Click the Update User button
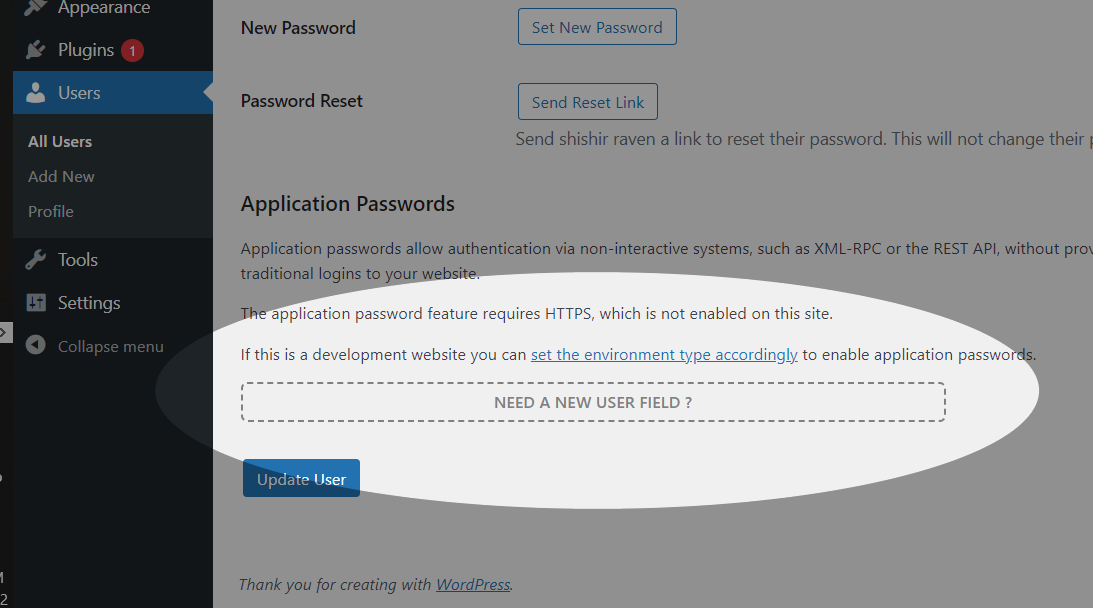 coord(301,478)
